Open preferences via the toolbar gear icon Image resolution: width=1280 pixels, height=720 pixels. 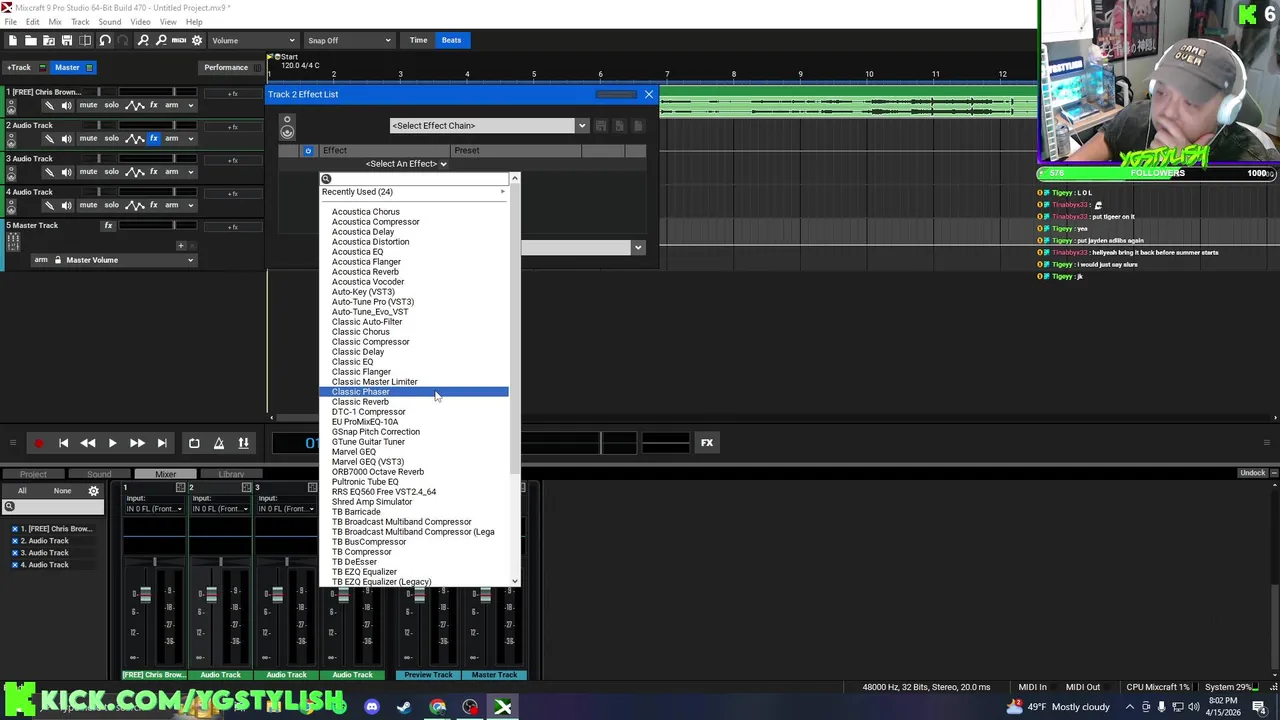(197, 40)
